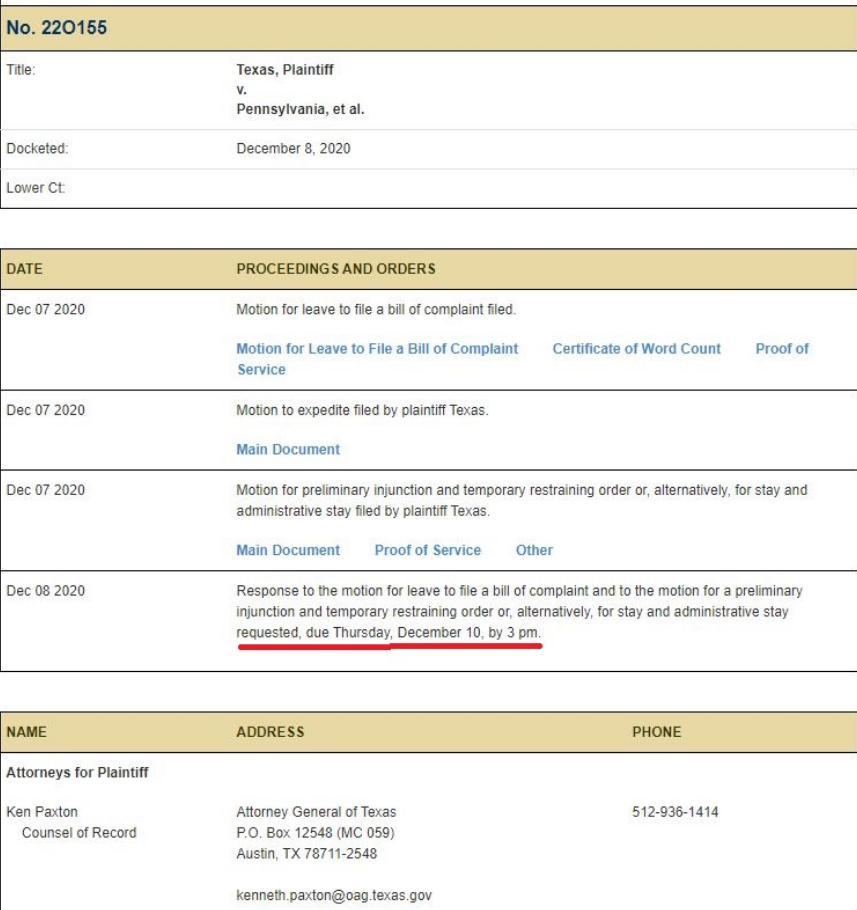The image size is (857, 910).
Task: Open the Certificate of Word Count document
Action: pyautogui.click(x=637, y=349)
